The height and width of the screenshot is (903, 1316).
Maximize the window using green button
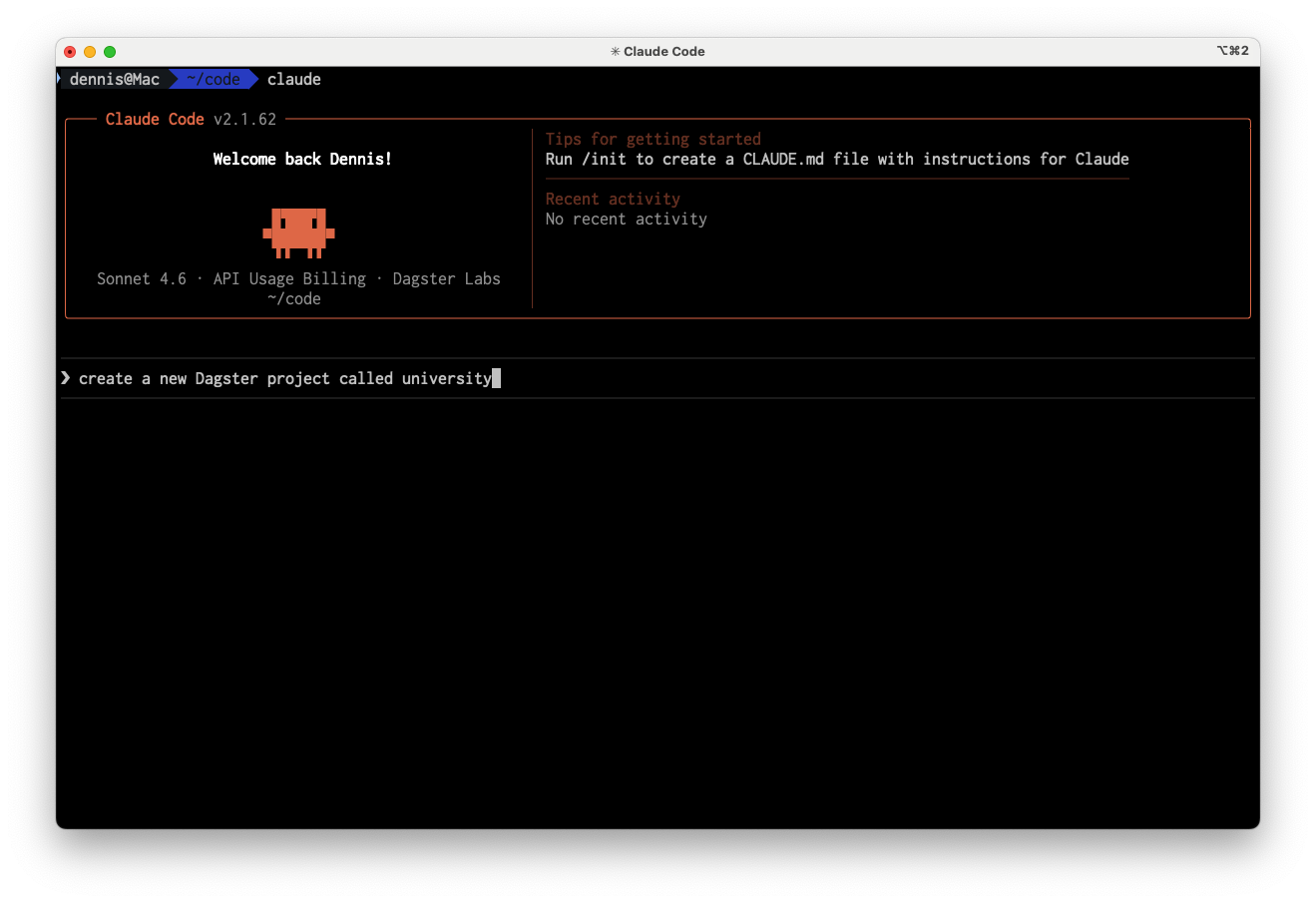(x=110, y=52)
